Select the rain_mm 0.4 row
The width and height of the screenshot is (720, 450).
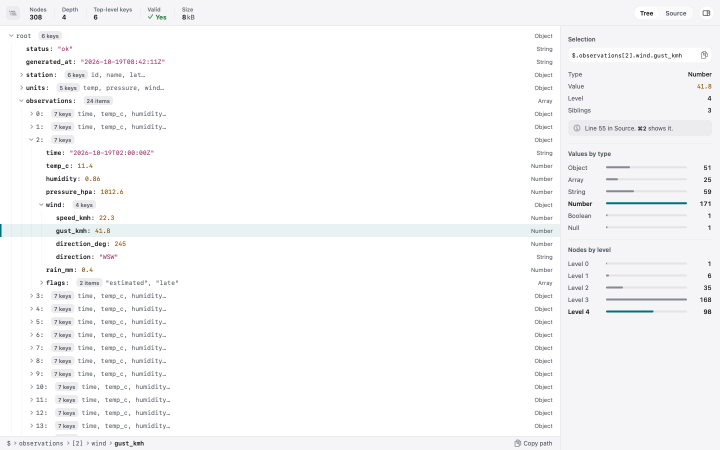click(x=280, y=270)
